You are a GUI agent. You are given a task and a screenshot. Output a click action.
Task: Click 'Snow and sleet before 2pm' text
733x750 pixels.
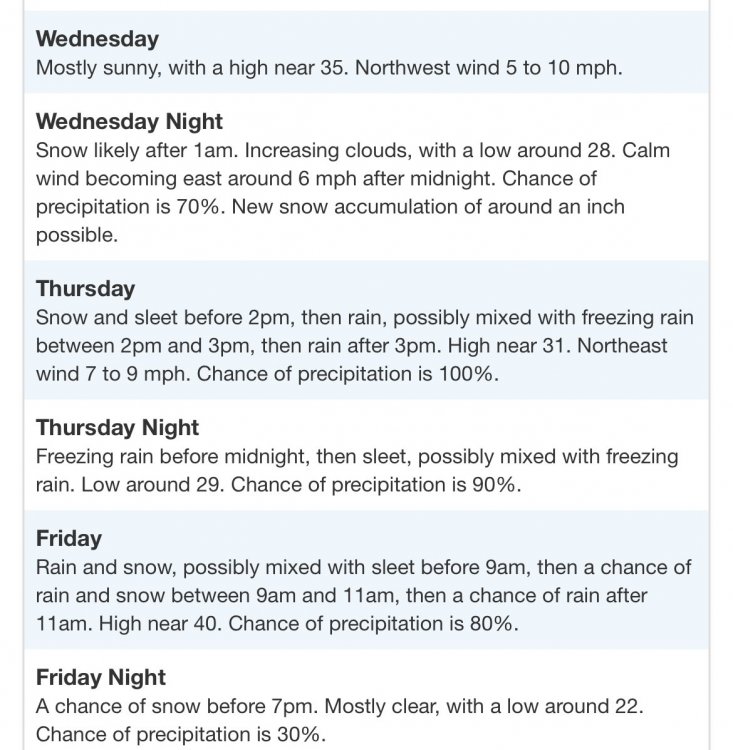pyautogui.click(x=165, y=318)
